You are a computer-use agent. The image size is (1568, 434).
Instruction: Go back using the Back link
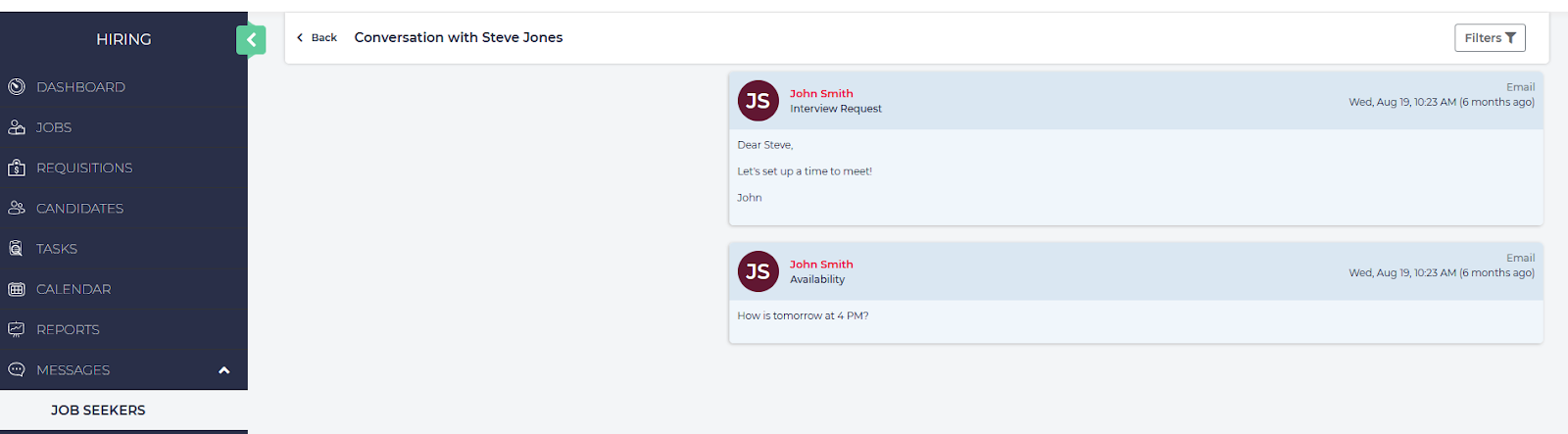tap(317, 38)
